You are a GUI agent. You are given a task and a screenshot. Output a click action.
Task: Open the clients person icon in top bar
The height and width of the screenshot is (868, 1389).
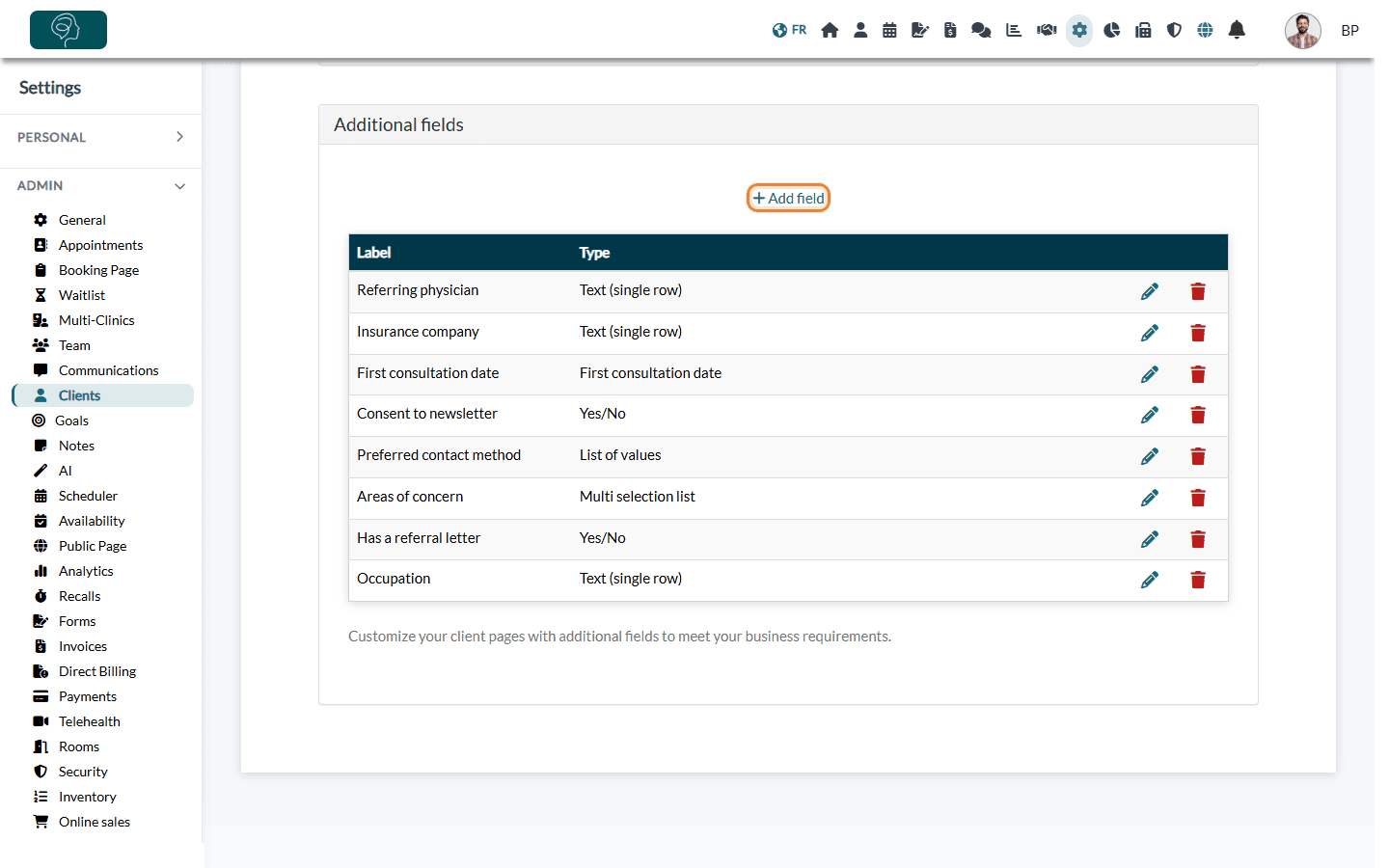pos(860,30)
